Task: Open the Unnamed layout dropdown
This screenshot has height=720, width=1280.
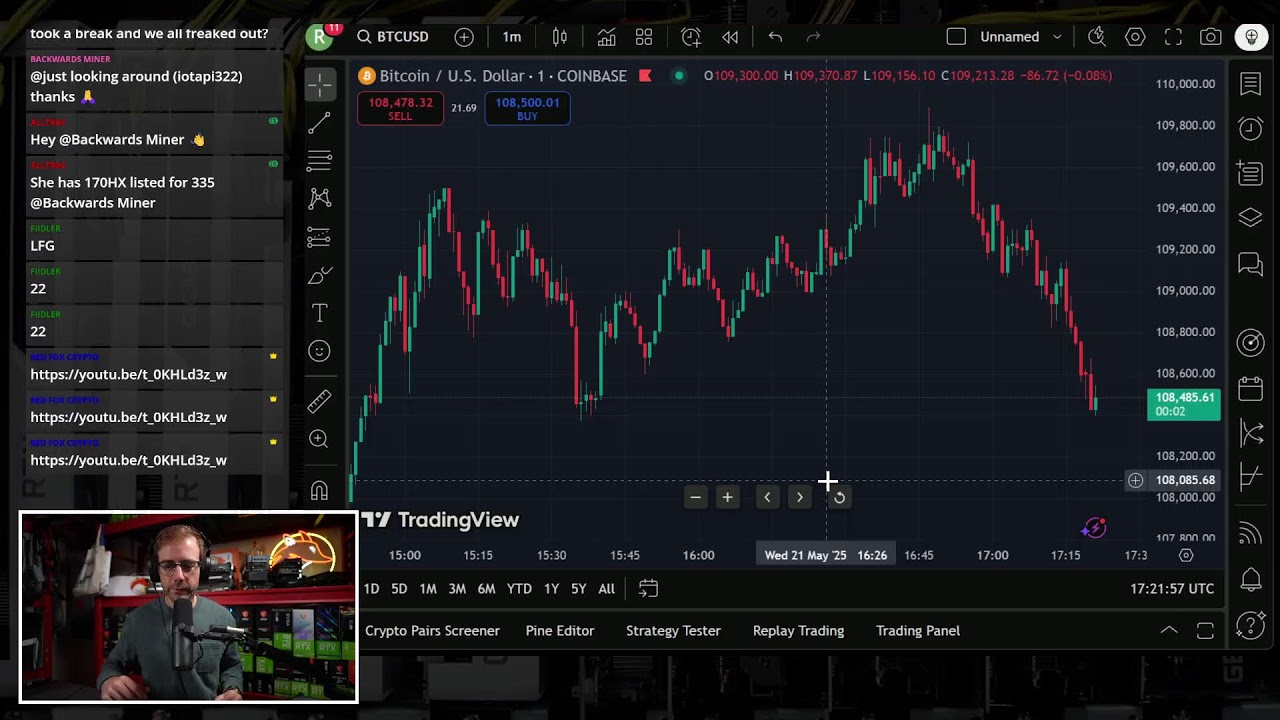Action: click(x=1021, y=37)
